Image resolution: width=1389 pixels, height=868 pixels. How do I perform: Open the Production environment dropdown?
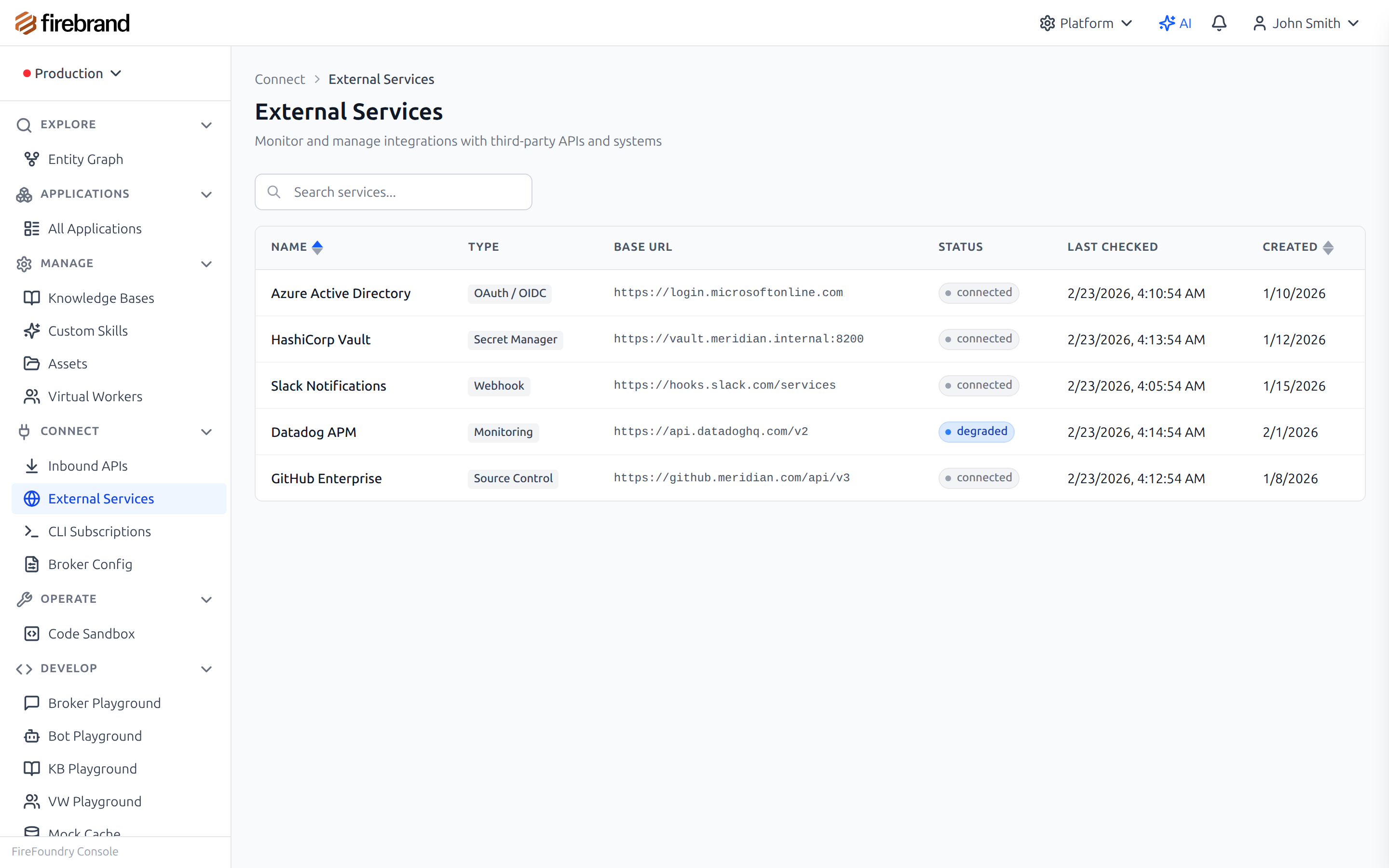(72, 73)
